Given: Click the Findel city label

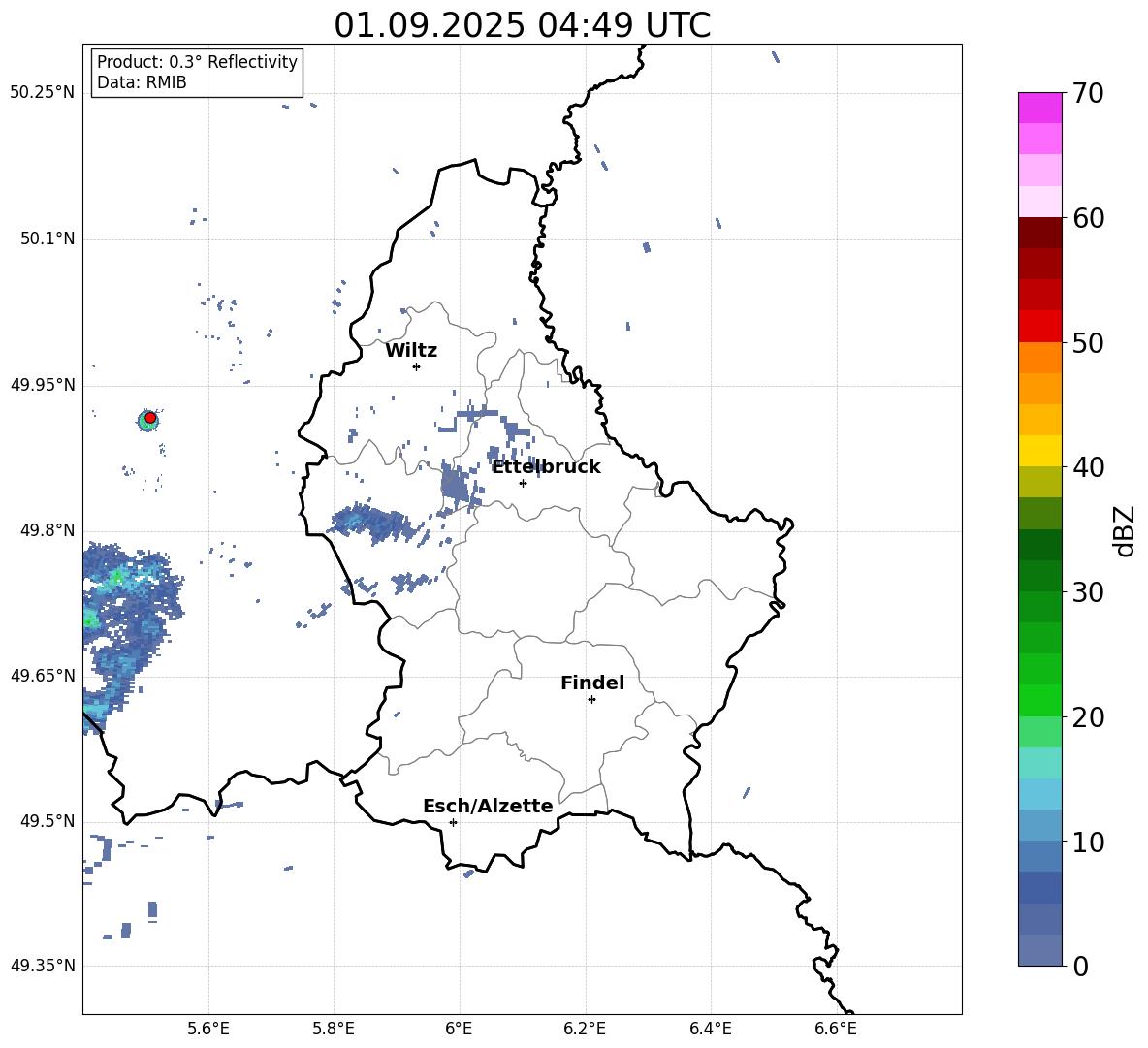Looking at the screenshot, I should (592, 683).
